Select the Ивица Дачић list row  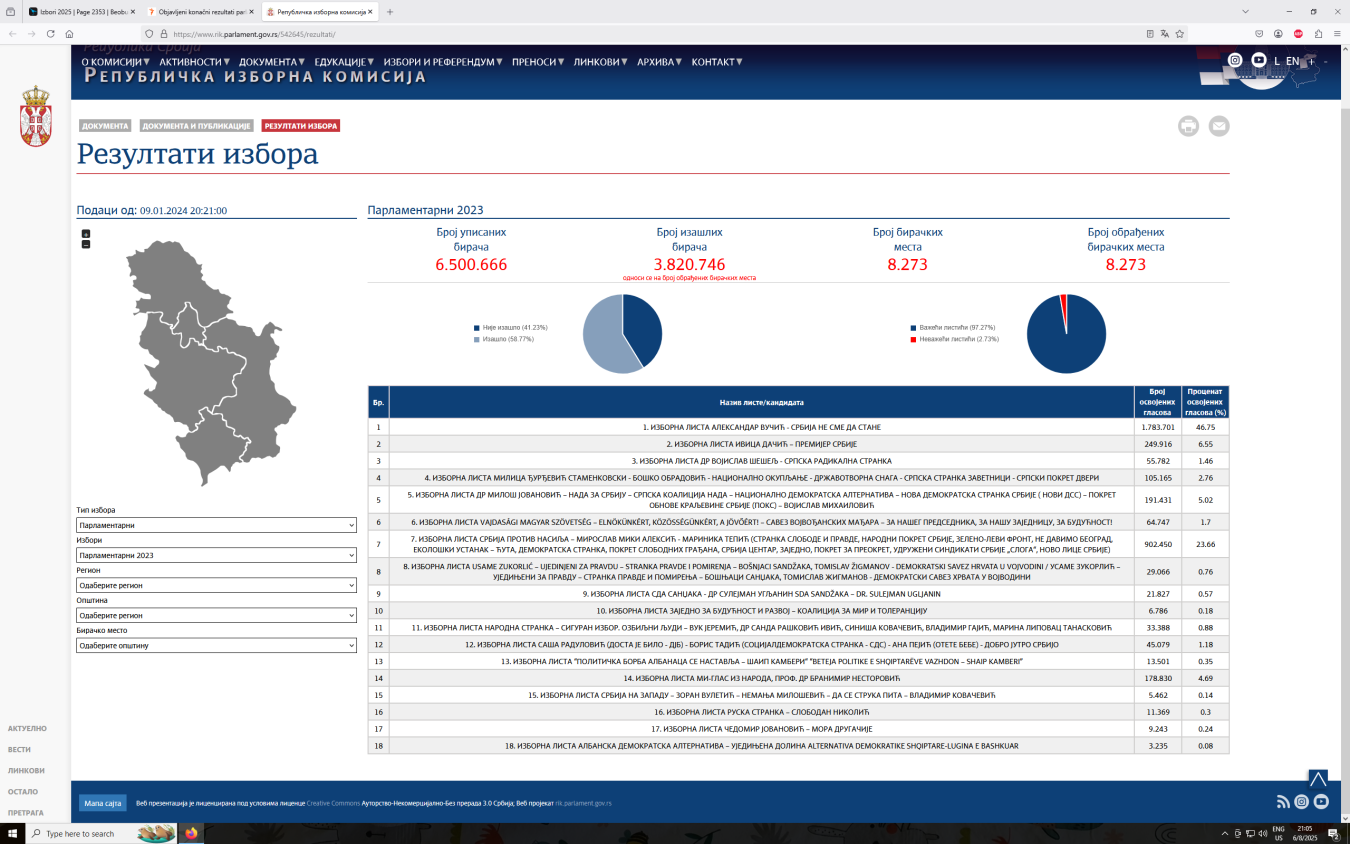pos(798,443)
